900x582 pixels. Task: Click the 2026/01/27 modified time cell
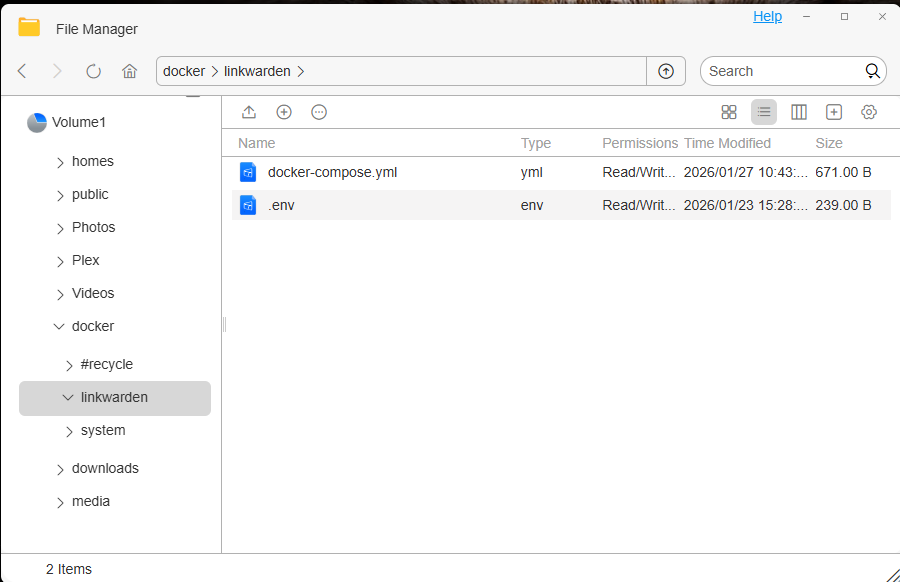[x=746, y=172]
